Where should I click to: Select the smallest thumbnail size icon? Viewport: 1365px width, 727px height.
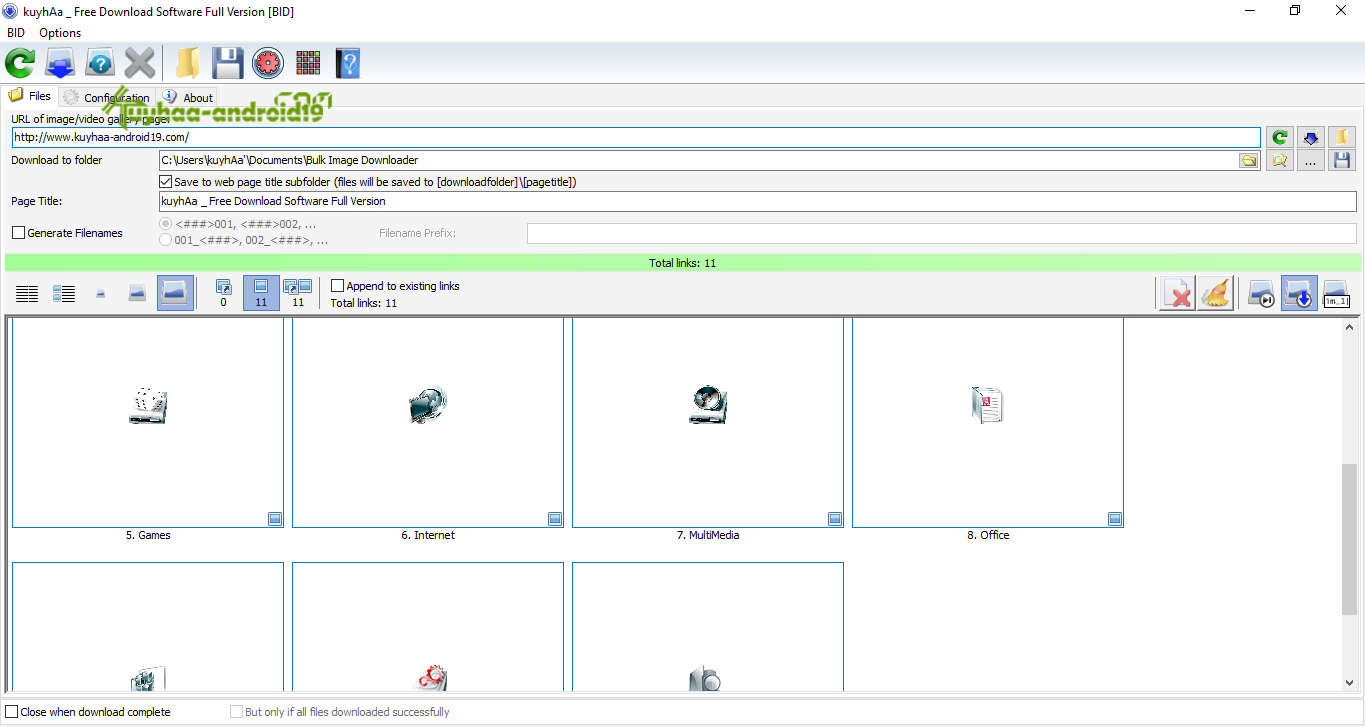101,294
